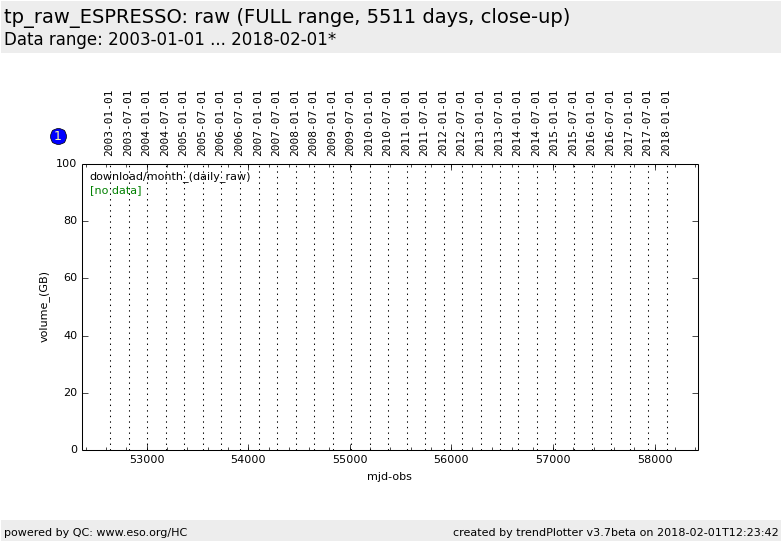Click the 55000 tick on the mjd-obs axis
This screenshot has width=782, height=542.
[350, 460]
